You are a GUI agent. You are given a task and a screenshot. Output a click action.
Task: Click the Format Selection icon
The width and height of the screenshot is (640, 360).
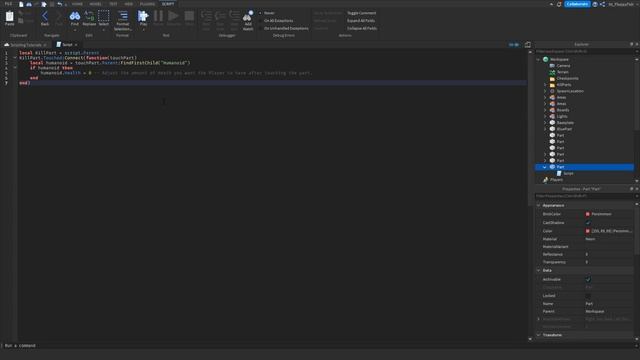[122, 16]
